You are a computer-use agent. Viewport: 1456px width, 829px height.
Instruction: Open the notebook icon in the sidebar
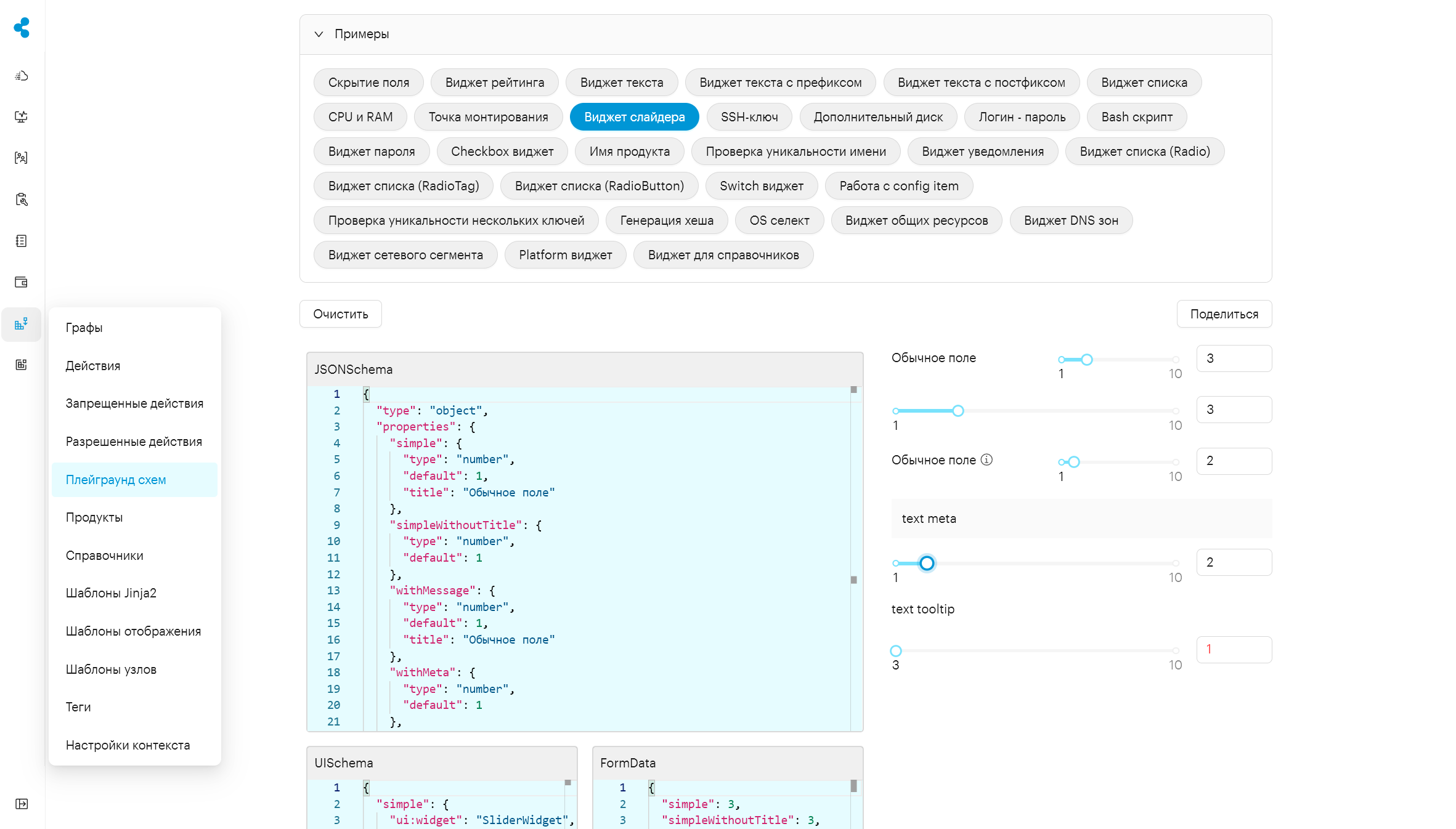click(22, 241)
